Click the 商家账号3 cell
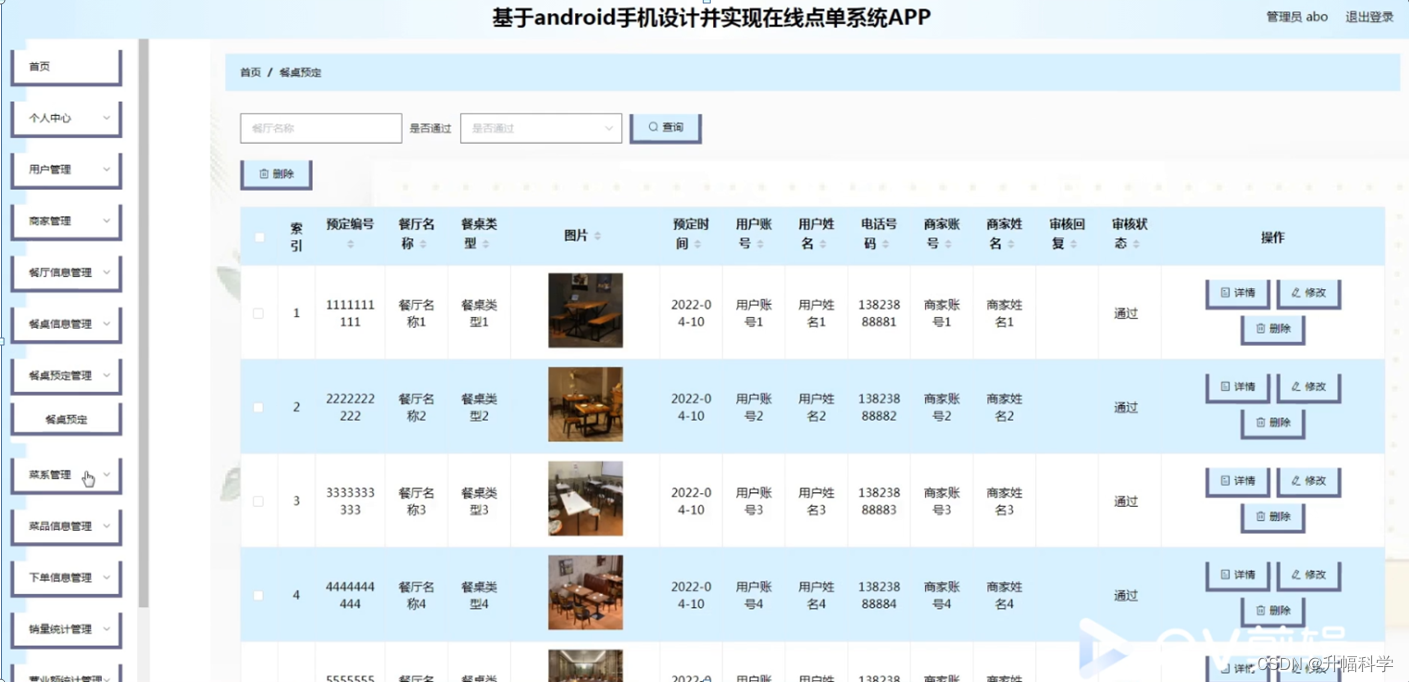Viewport: 1409px width, 682px height. click(x=941, y=501)
